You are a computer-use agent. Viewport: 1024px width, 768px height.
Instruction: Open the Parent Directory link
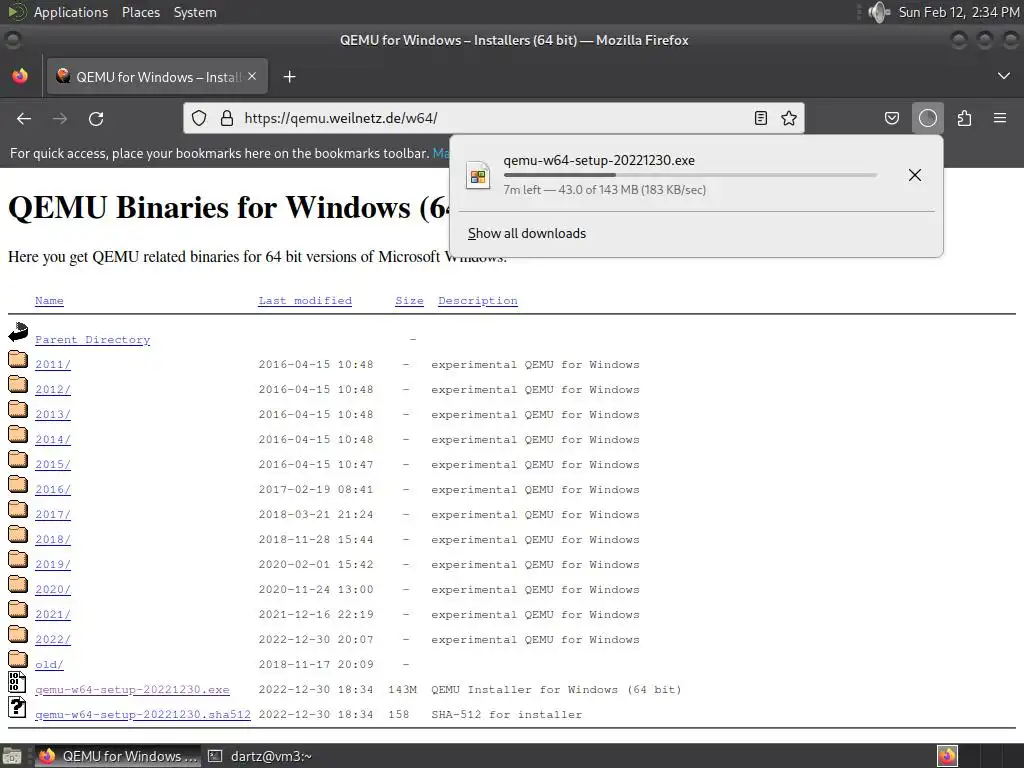[x=93, y=340]
